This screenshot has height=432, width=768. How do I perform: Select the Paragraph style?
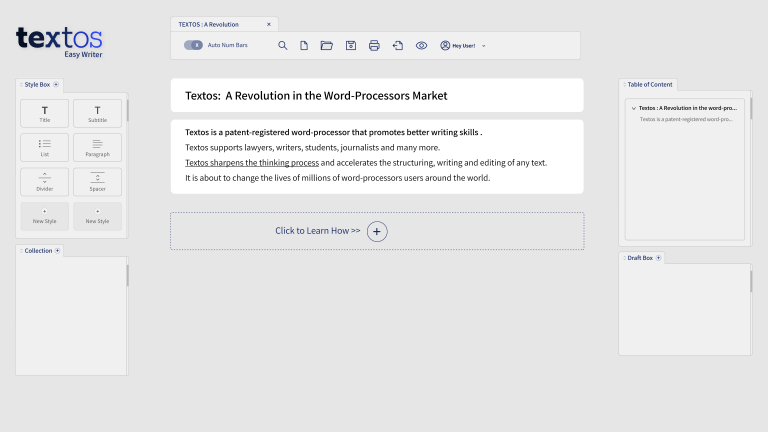97,147
